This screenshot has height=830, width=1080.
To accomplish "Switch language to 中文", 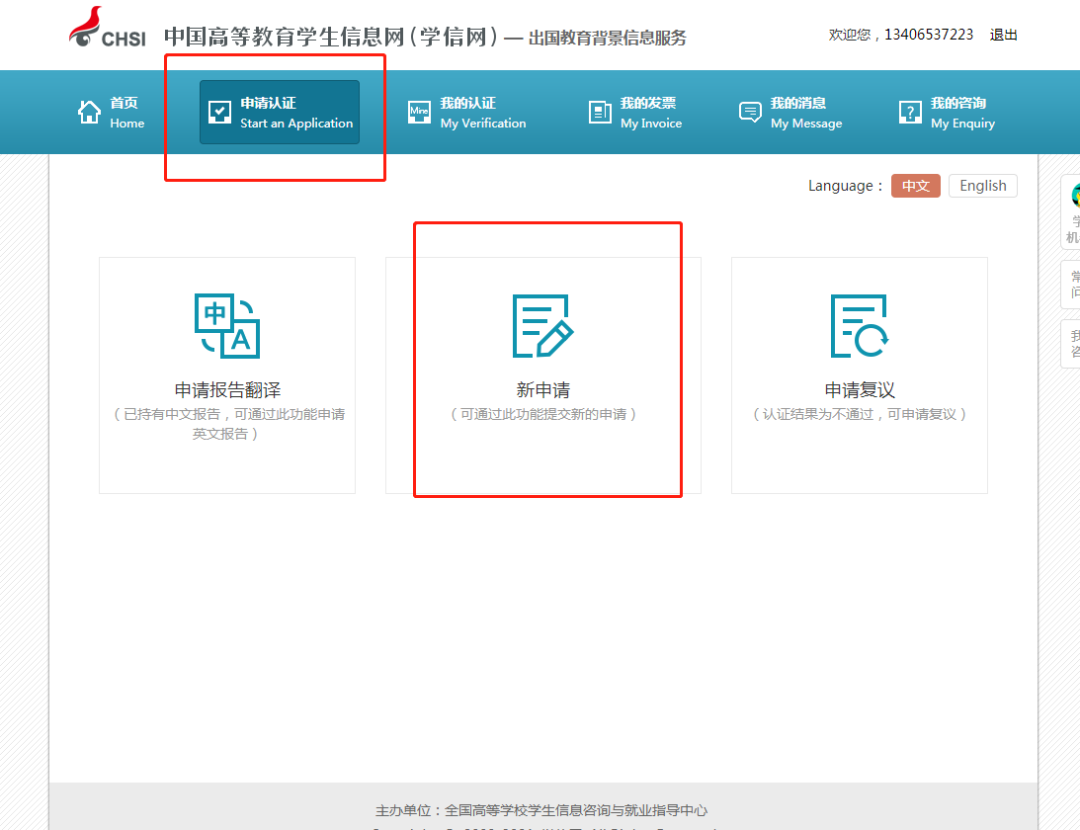I will (x=915, y=186).
